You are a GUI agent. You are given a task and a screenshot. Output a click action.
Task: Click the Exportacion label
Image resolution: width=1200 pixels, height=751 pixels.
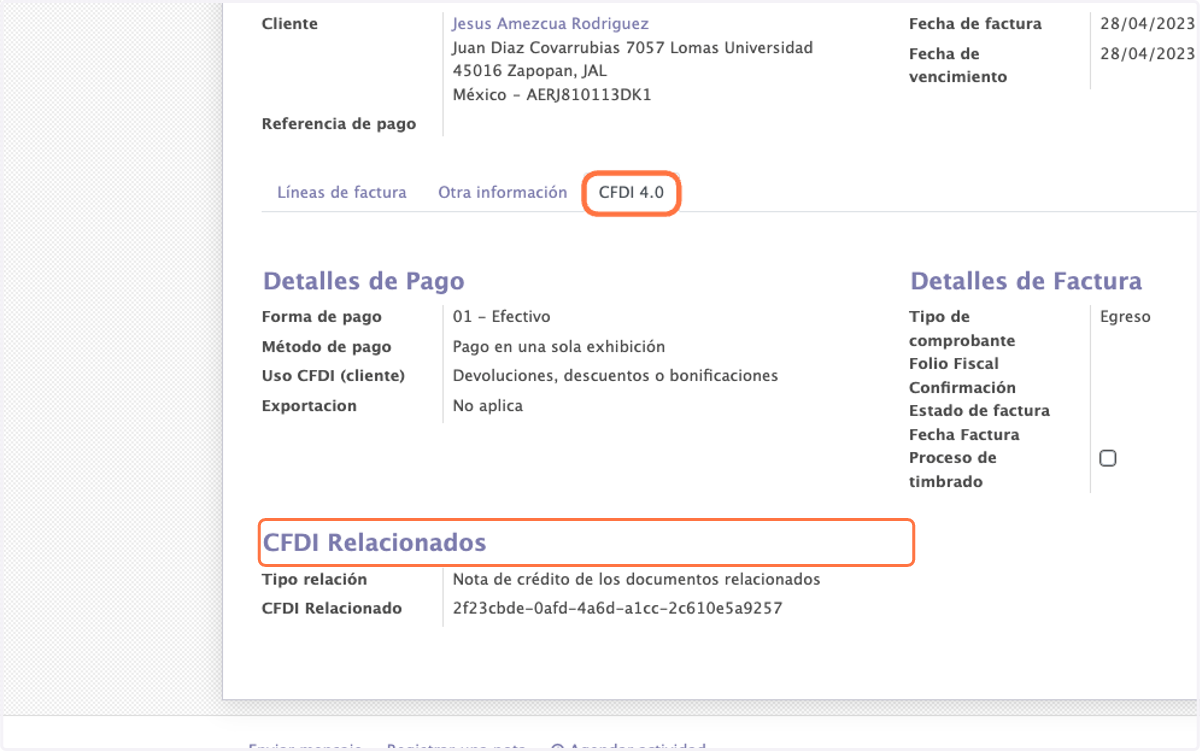pyautogui.click(x=309, y=406)
